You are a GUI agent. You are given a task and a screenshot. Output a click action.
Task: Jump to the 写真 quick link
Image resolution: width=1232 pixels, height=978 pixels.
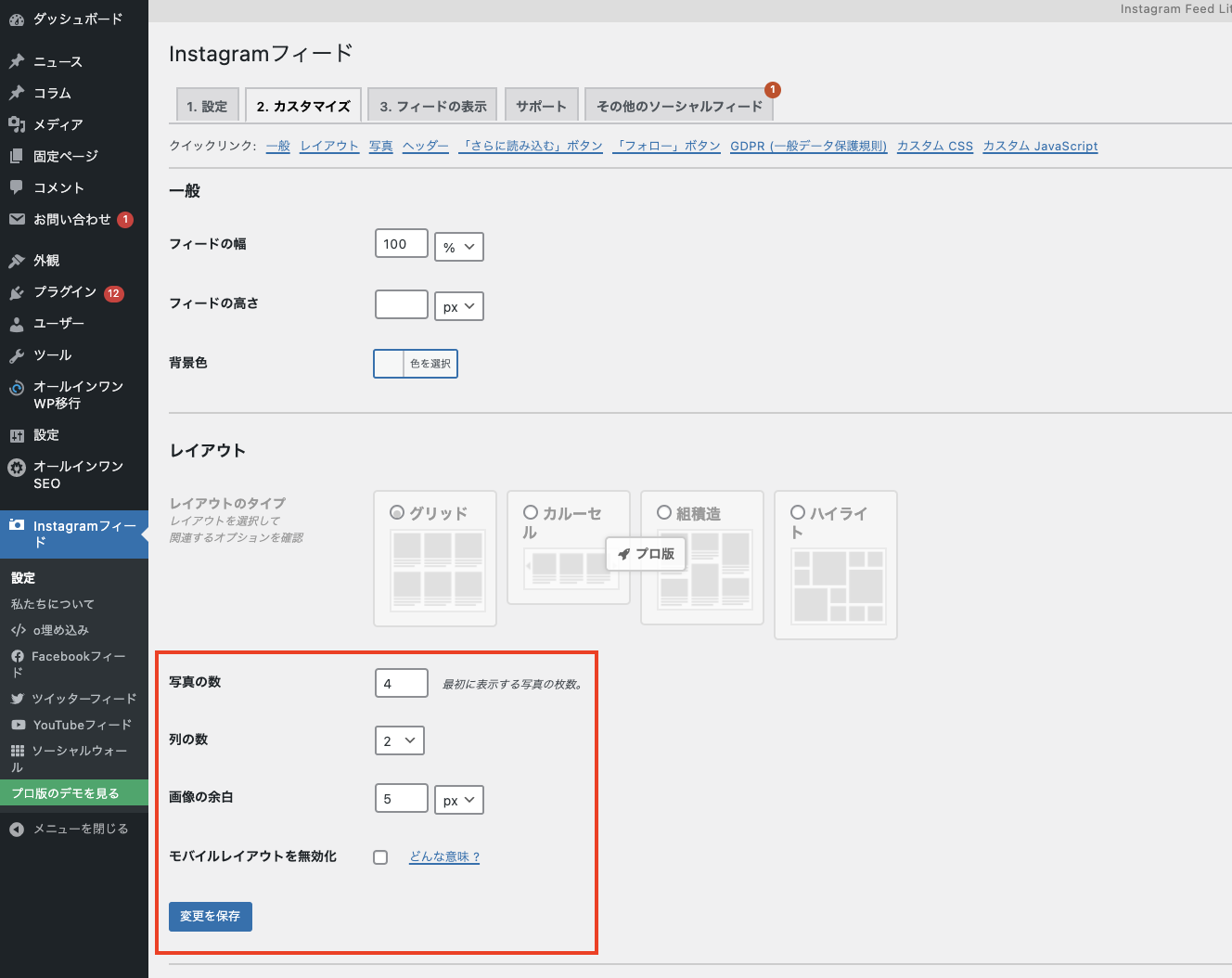click(381, 146)
